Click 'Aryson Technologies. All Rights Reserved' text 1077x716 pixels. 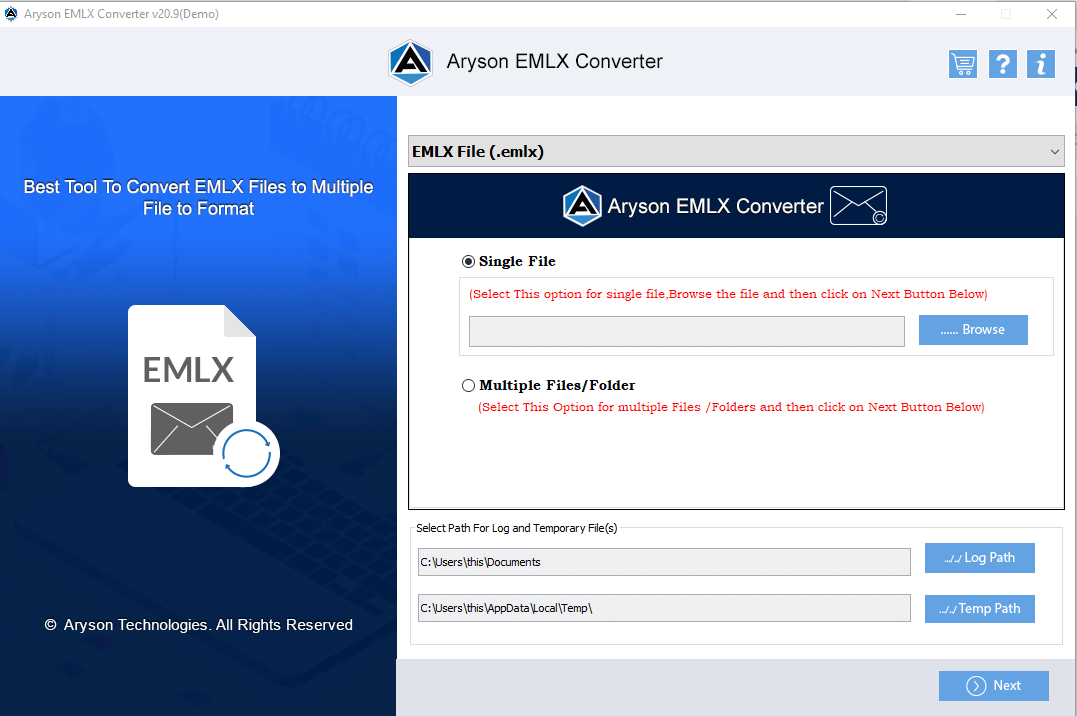click(x=208, y=625)
